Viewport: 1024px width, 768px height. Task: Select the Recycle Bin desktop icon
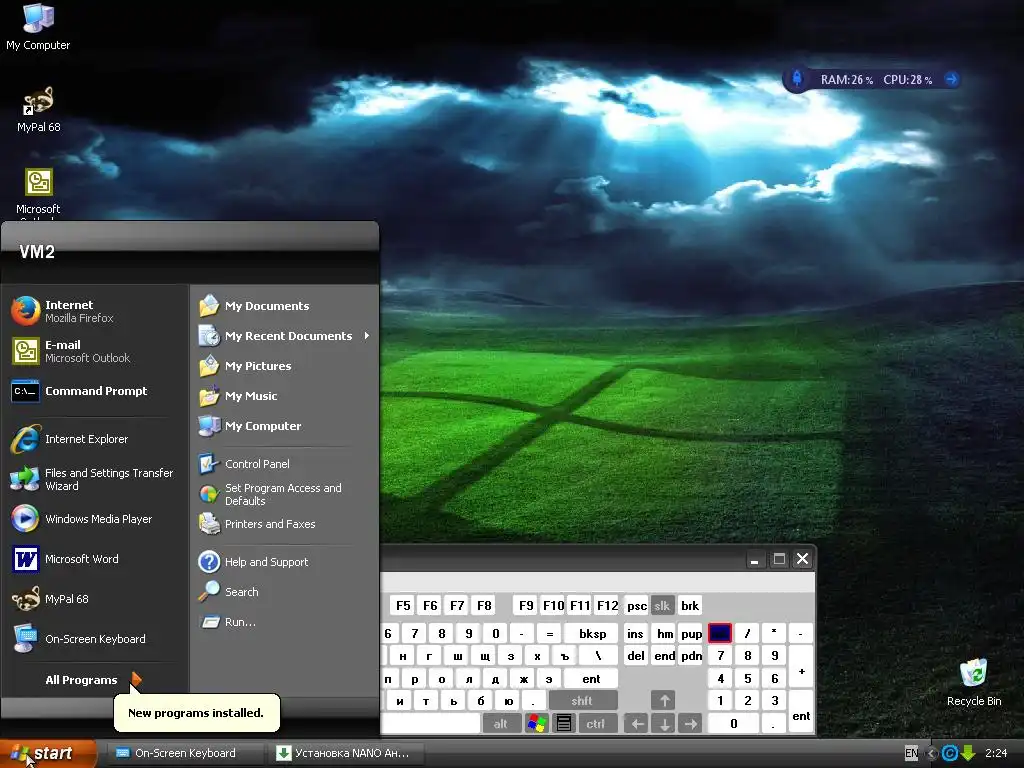(x=974, y=682)
